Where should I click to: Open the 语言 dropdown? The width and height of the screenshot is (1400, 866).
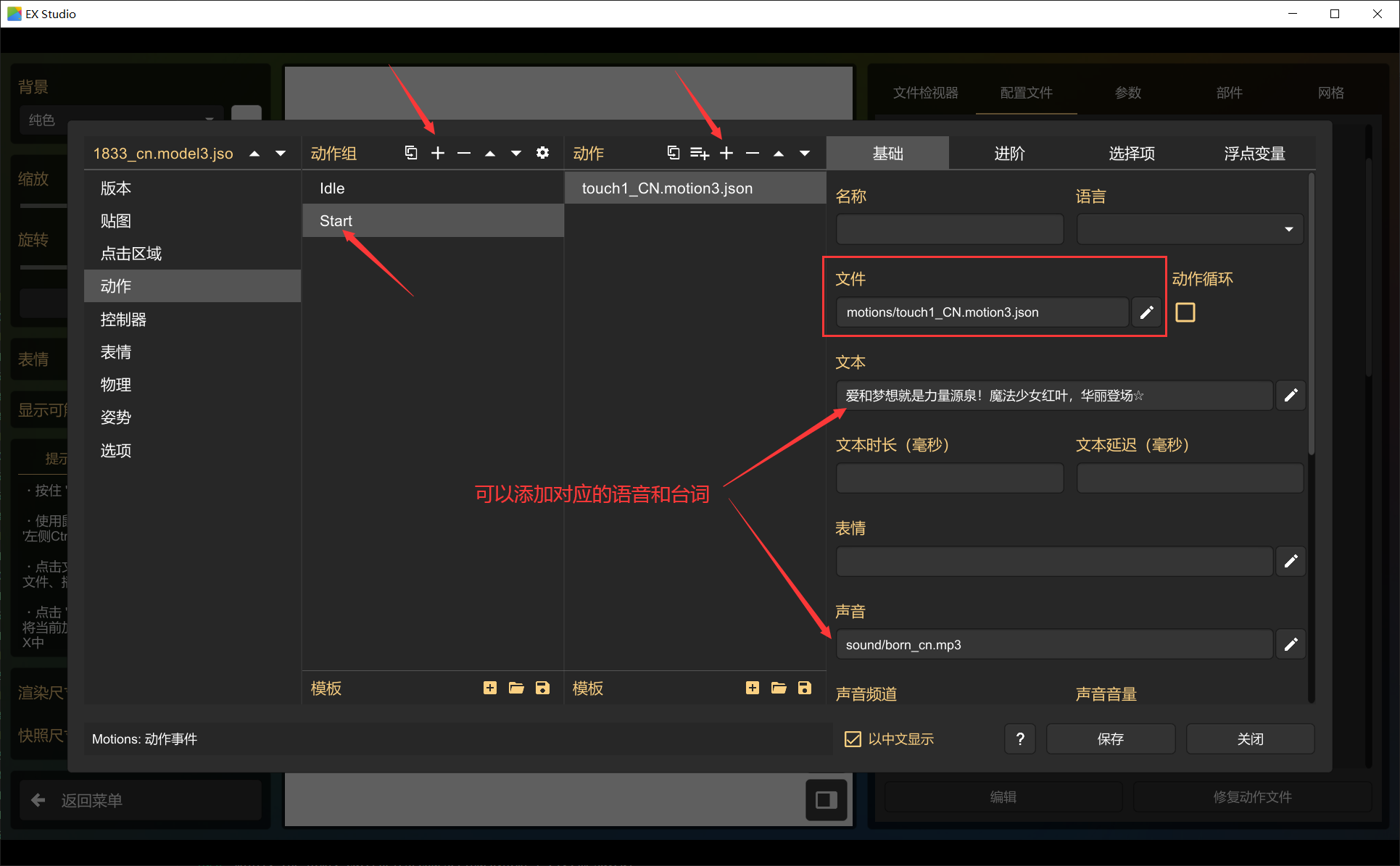coord(1190,229)
